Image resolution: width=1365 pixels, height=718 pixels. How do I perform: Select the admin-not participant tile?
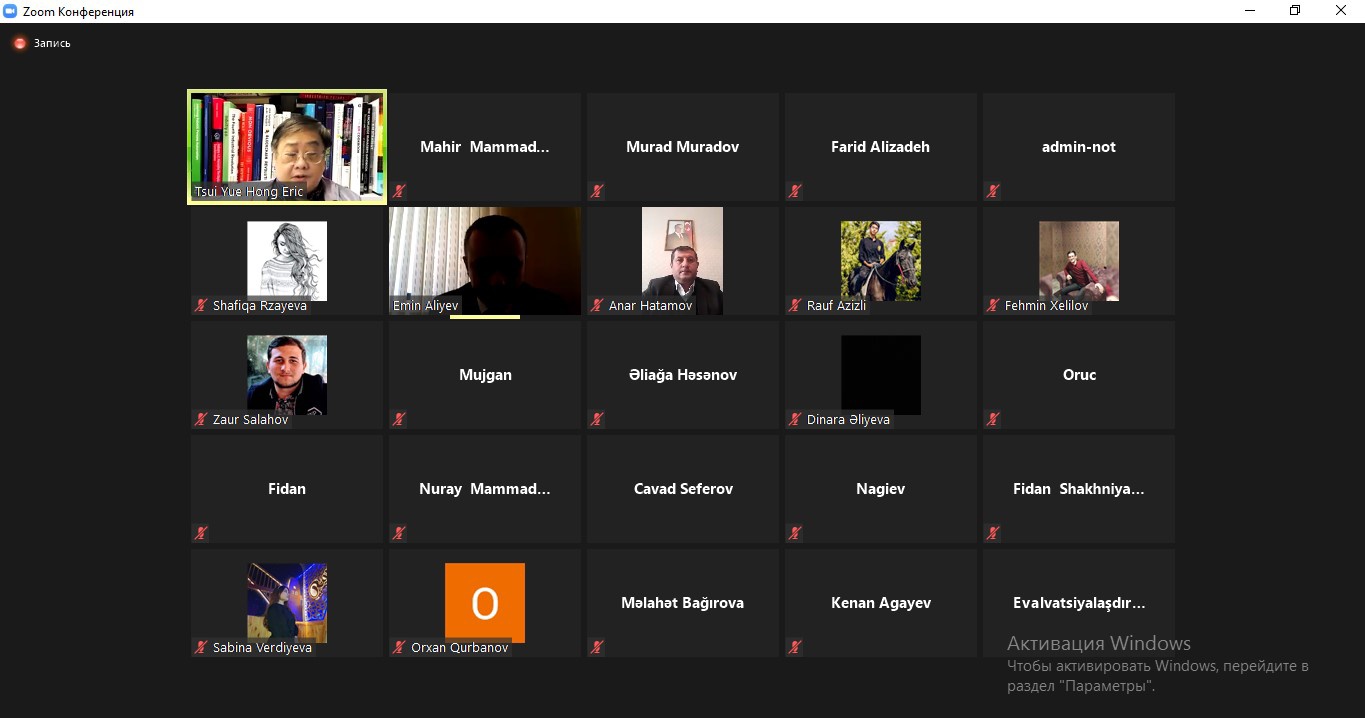[1078, 147]
